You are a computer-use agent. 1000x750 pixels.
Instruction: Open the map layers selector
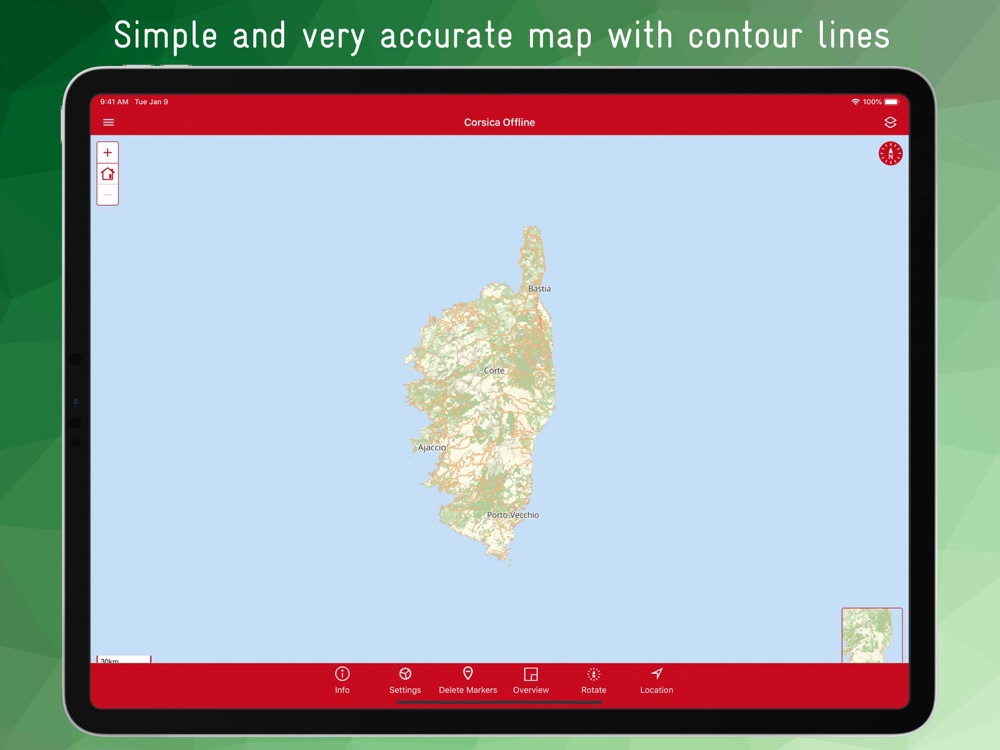(890, 122)
